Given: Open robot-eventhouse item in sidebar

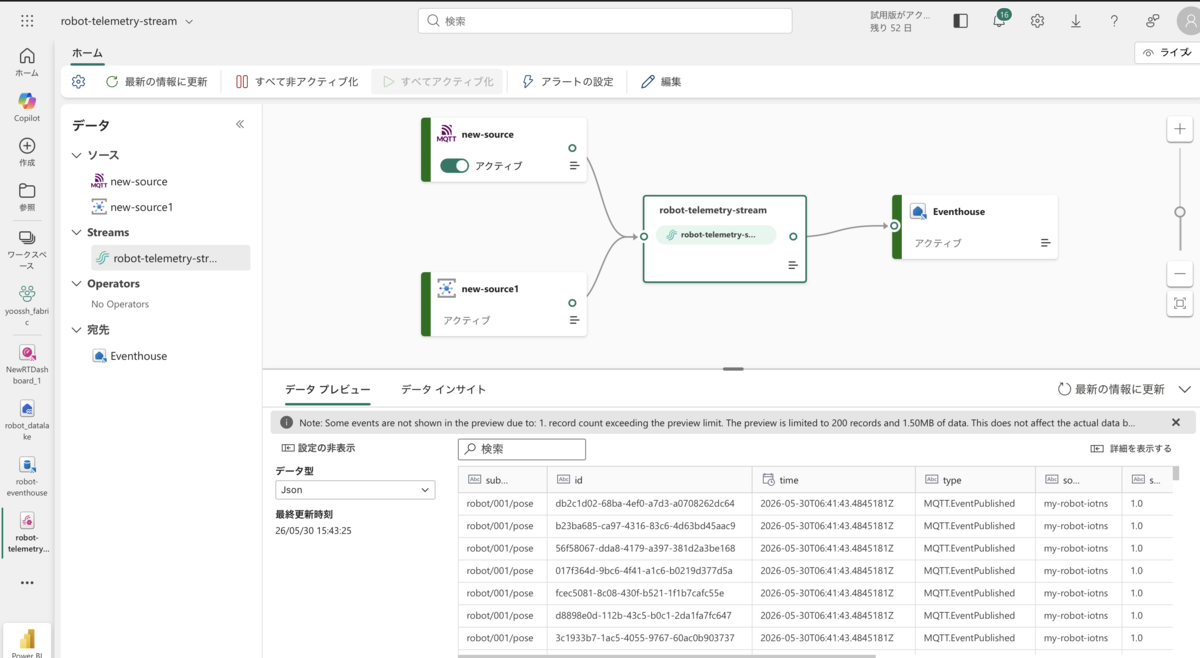Looking at the screenshot, I should [x=27, y=477].
